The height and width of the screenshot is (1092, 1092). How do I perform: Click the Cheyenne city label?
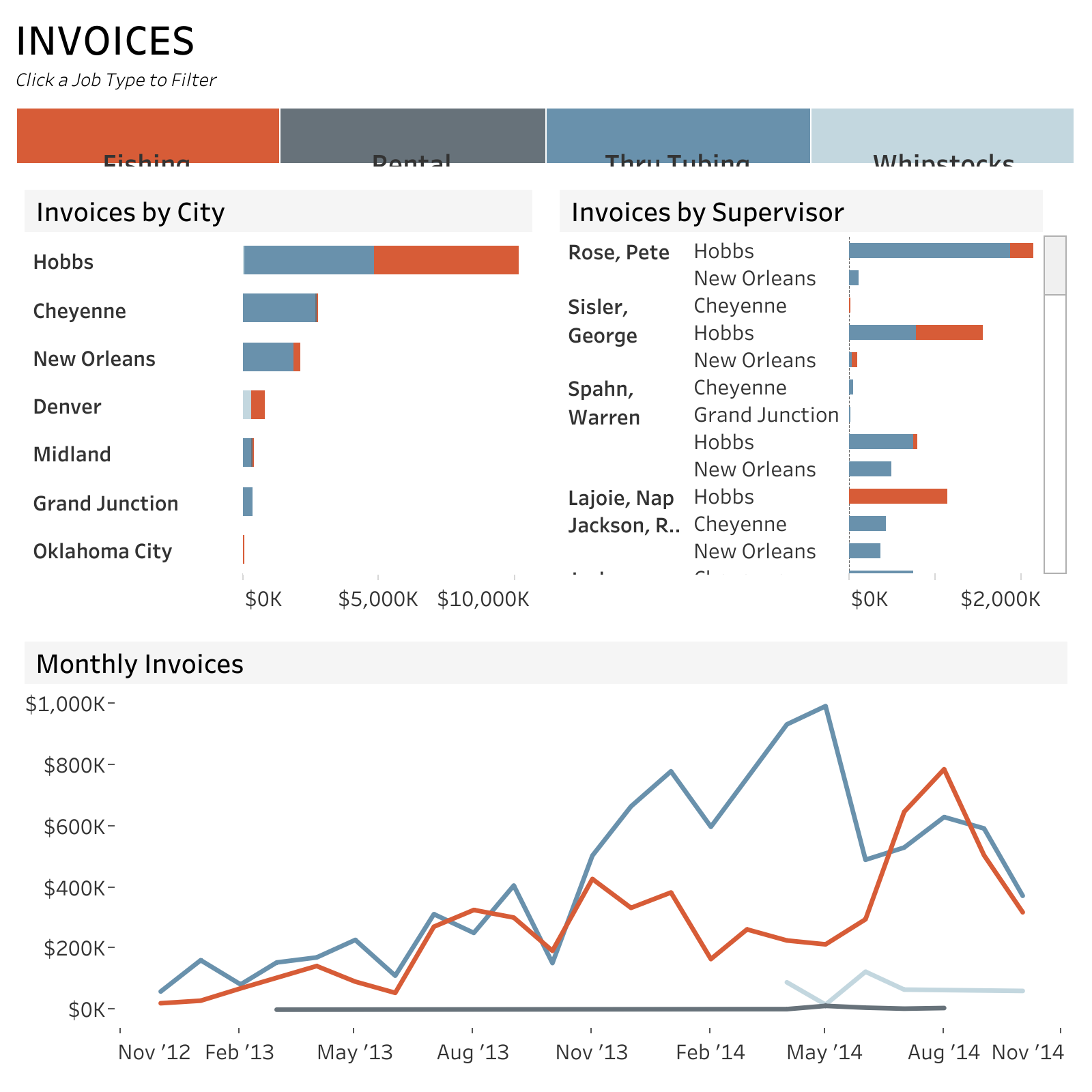click(80, 311)
